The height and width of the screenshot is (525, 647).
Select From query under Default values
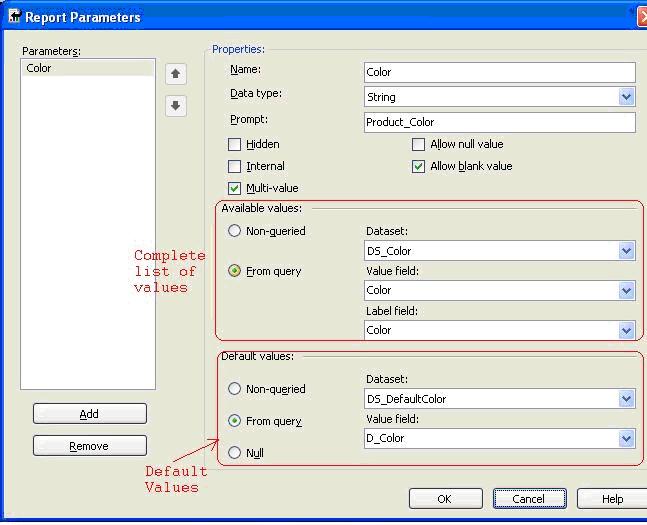(x=234, y=421)
